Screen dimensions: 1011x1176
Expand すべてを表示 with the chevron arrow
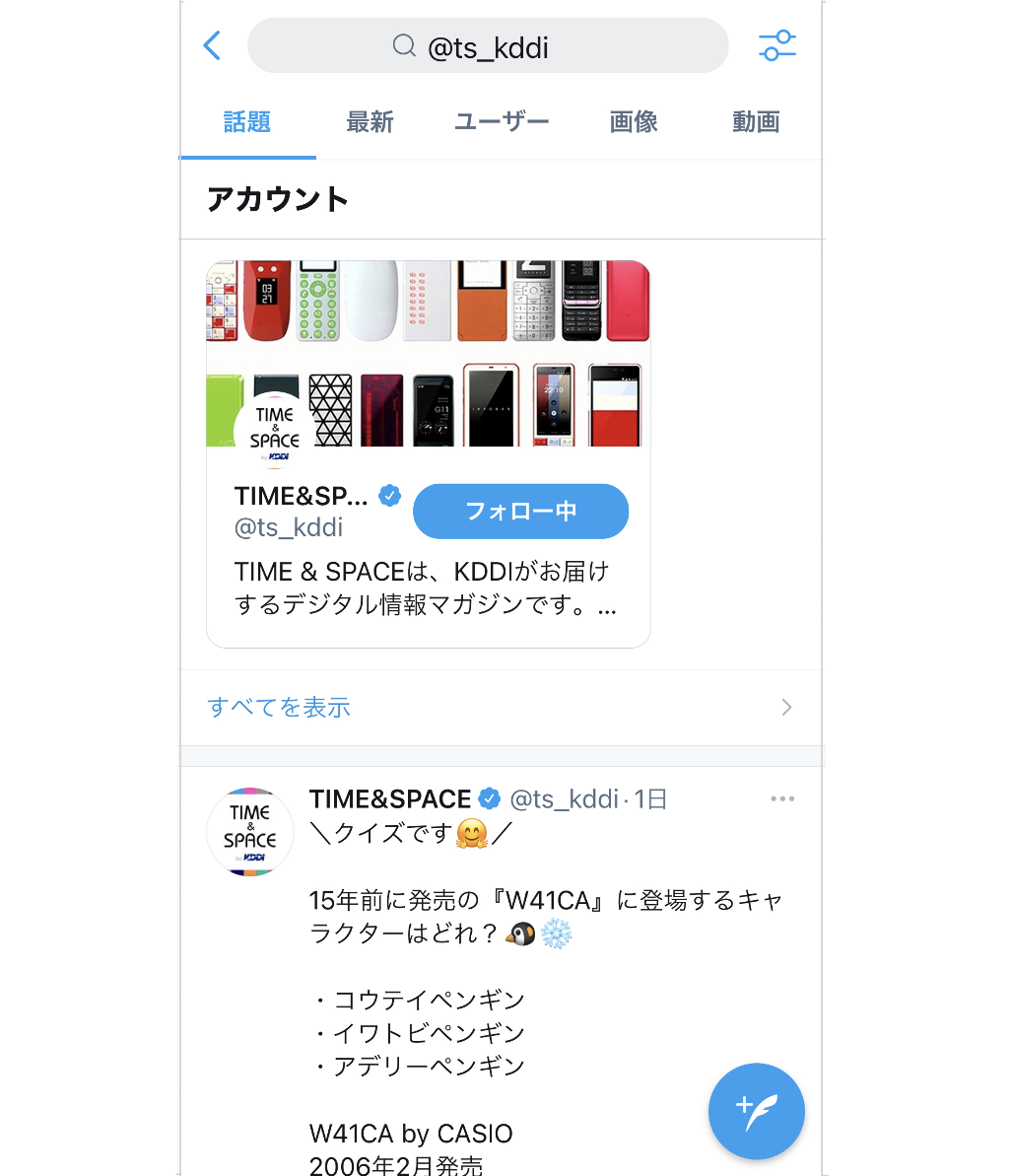pyautogui.click(x=786, y=707)
